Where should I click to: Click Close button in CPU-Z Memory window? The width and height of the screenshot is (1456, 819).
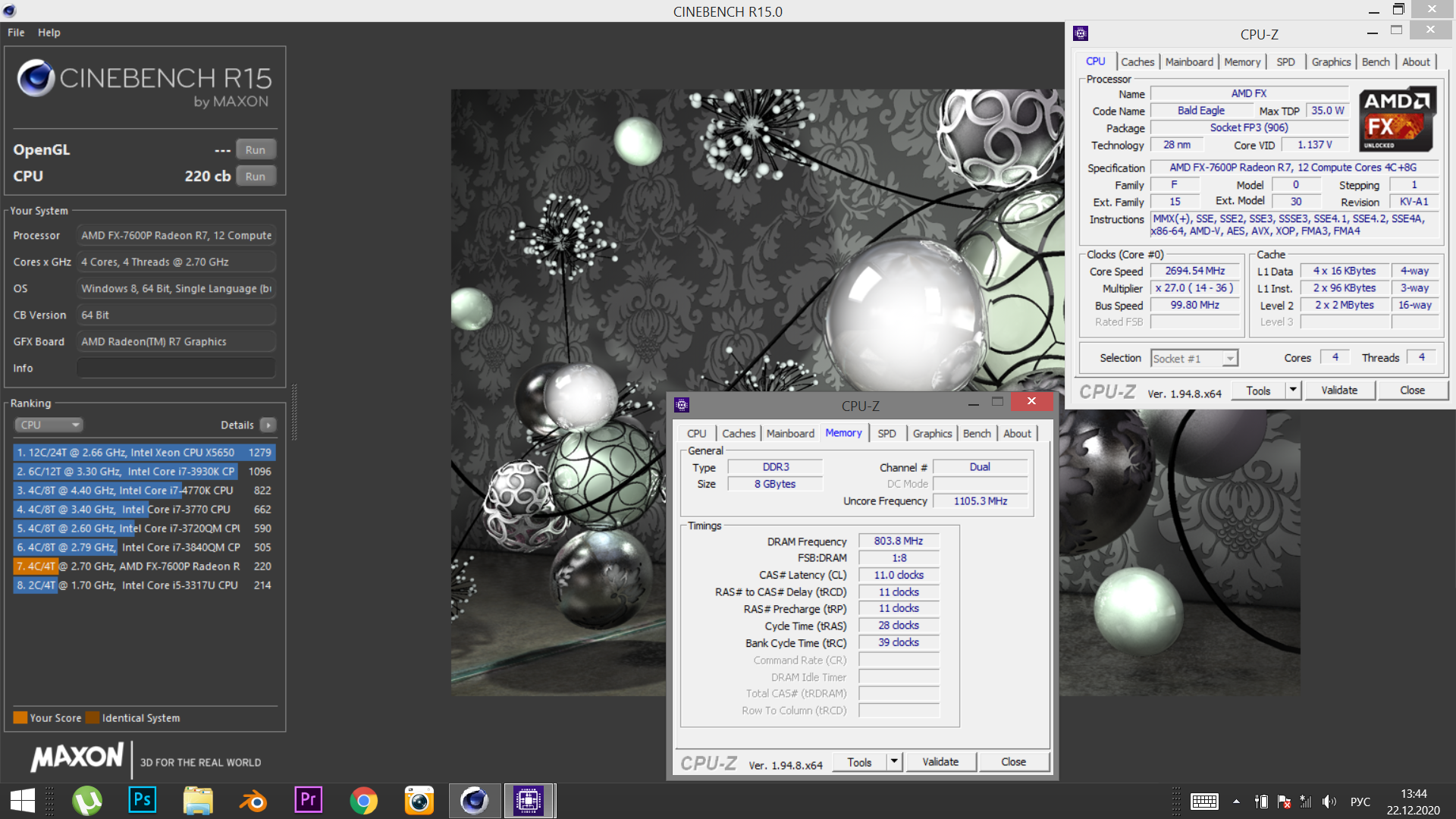click(1013, 762)
